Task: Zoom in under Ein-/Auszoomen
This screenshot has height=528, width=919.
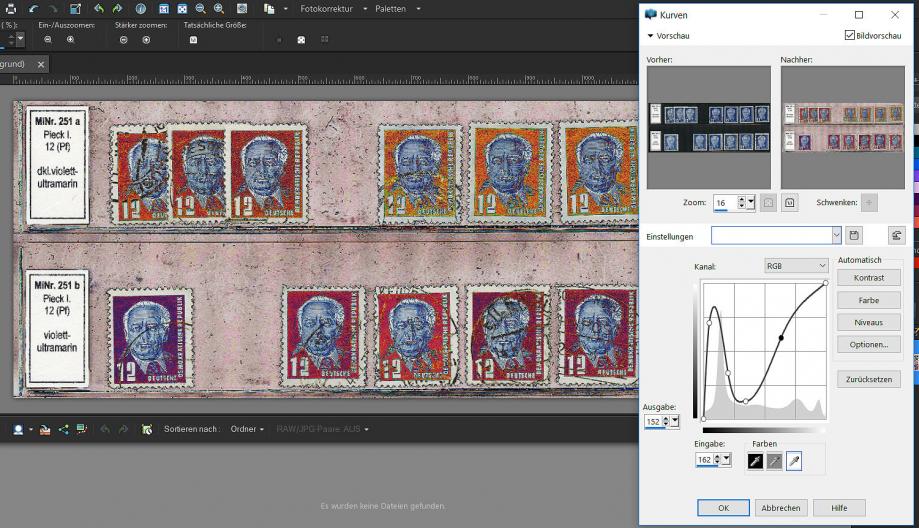Action: pos(70,40)
